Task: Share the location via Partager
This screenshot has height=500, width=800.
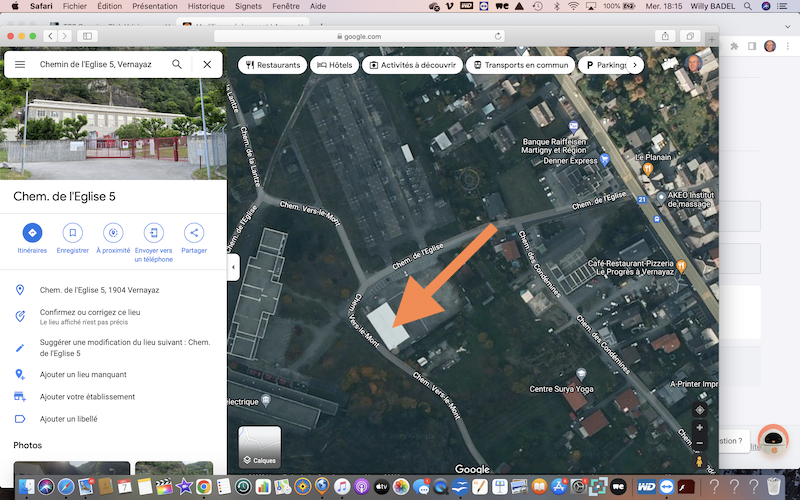Action: (194, 233)
